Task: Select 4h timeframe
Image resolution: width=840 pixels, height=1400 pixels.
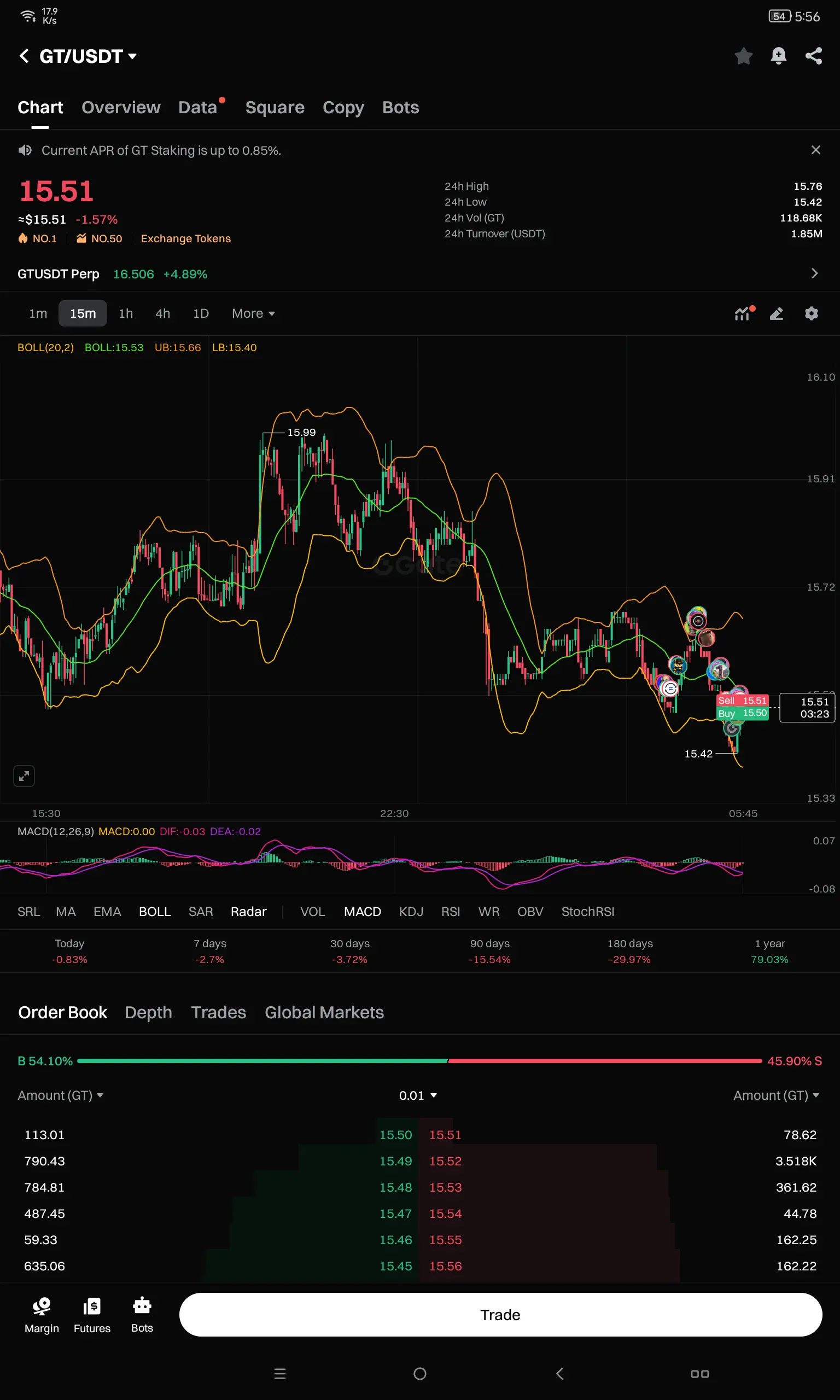Action: coord(162,313)
